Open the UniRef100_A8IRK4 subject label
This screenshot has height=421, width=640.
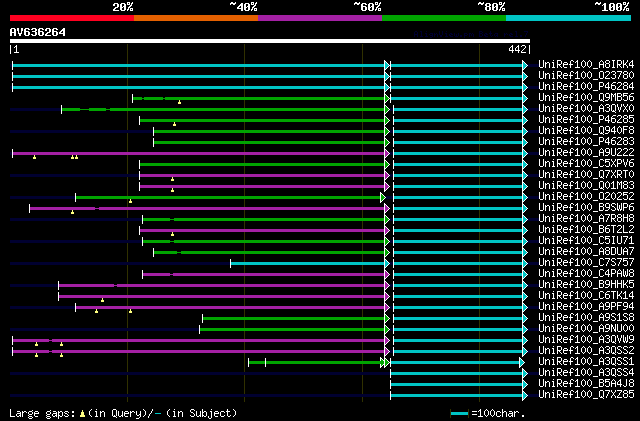586,65
